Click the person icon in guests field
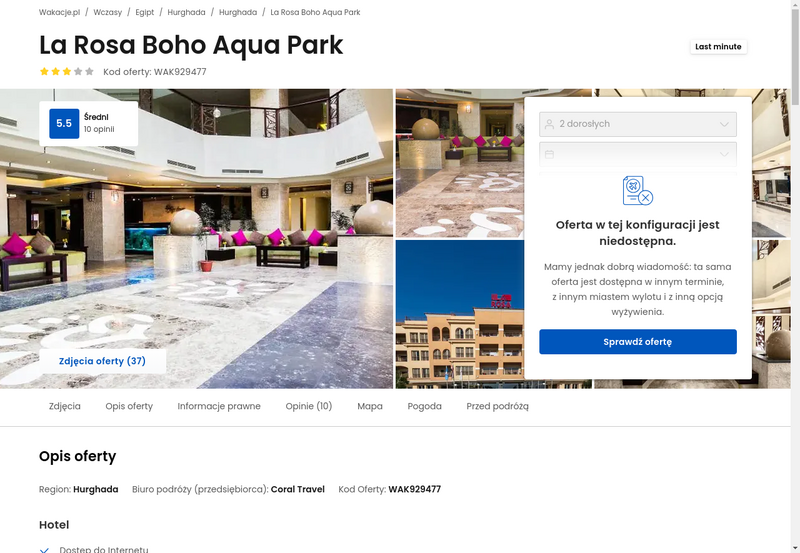The height and width of the screenshot is (553, 800). [549, 124]
